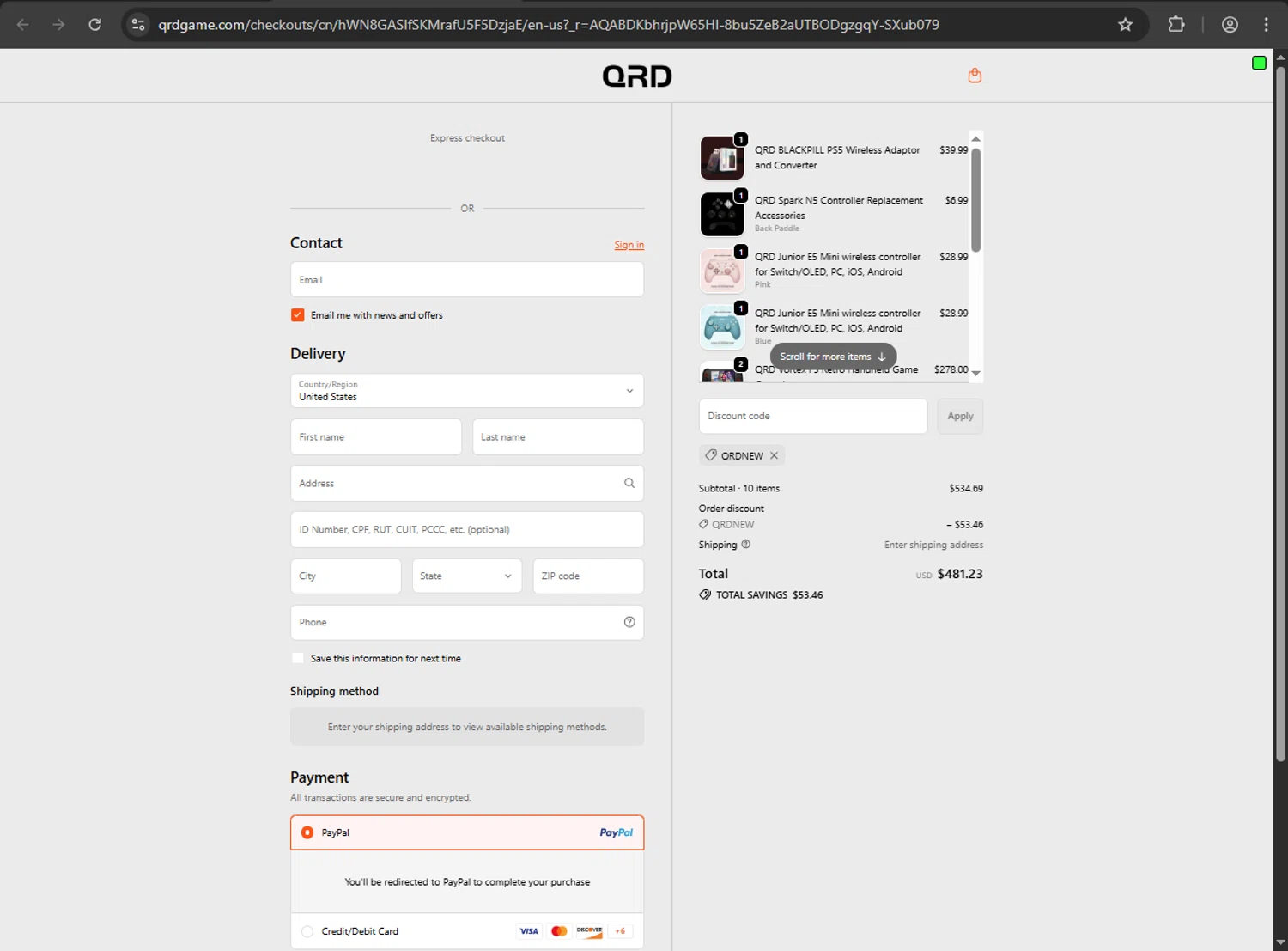The width and height of the screenshot is (1288, 951).
Task: Reload the page in browser
Action: pyautogui.click(x=95, y=25)
